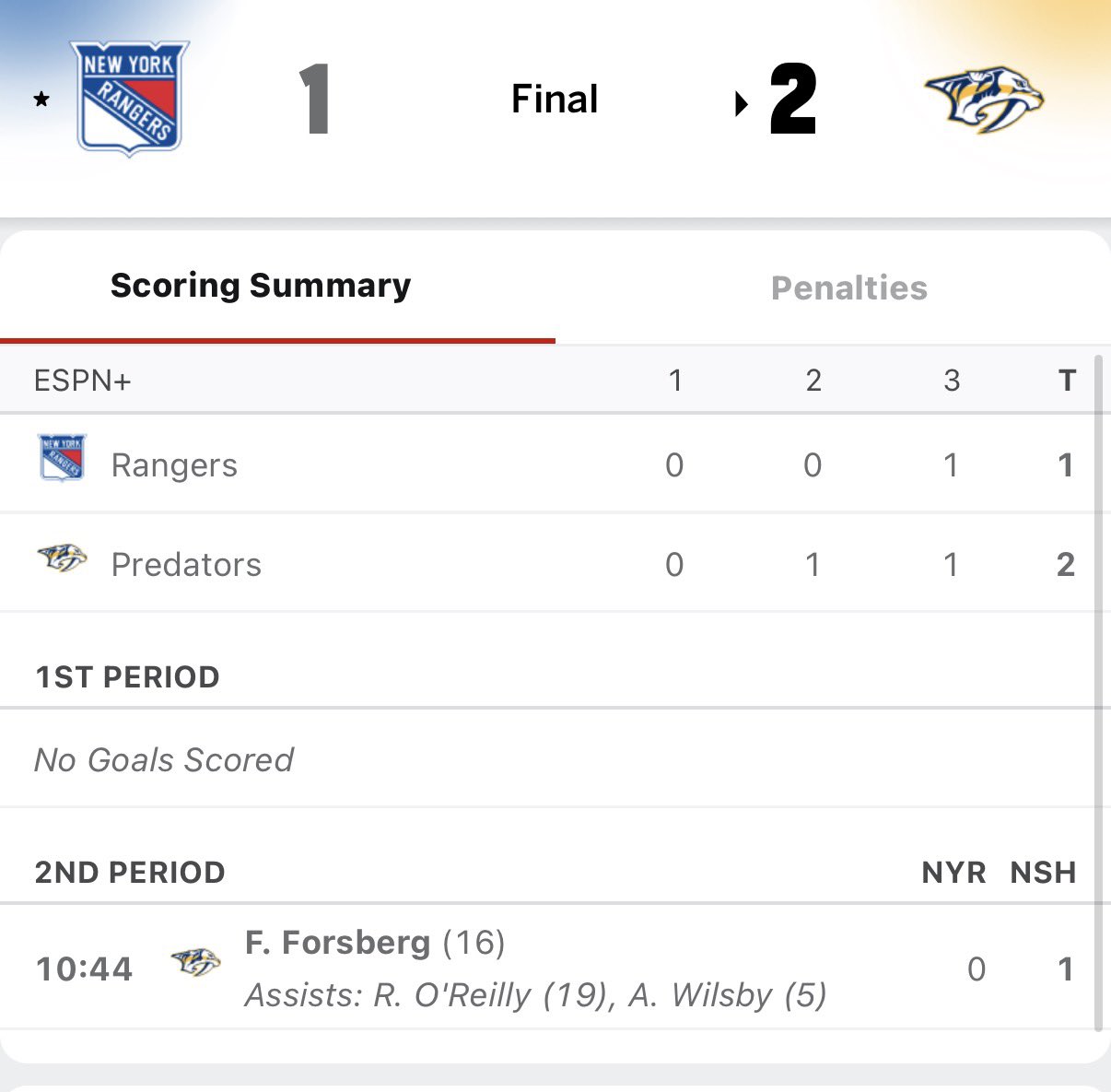Tap the Rangers final score of 1

pyautogui.click(x=314, y=100)
